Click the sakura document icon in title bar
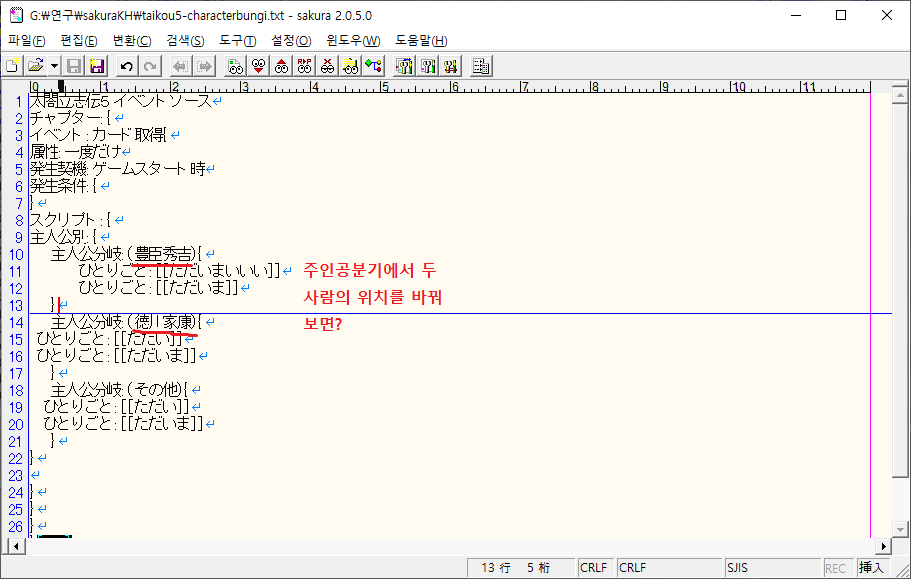The image size is (911, 579). point(16,15)
